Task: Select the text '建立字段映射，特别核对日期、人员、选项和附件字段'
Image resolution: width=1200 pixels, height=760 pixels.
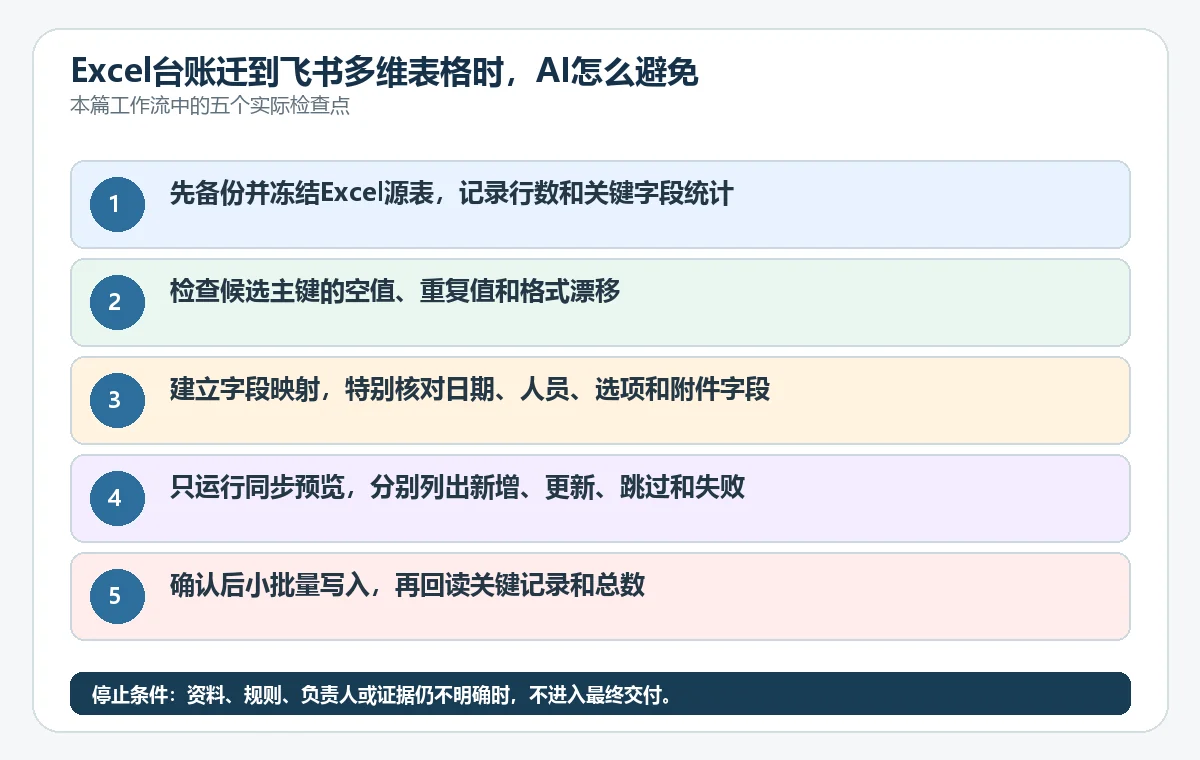Action: [470, 390]
